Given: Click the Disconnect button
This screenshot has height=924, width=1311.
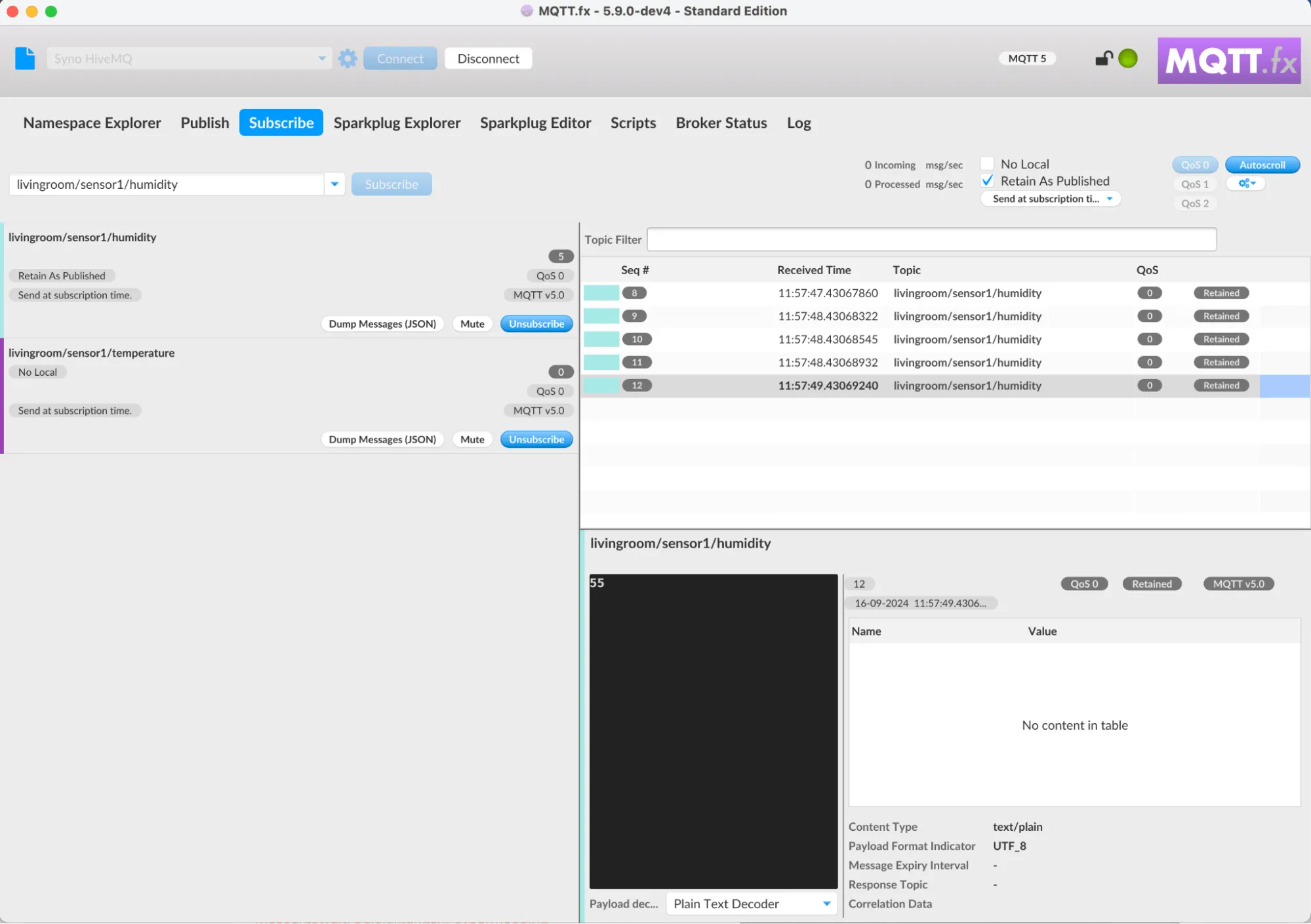Looking at the screenshot, I should click(x=488, y=58).
